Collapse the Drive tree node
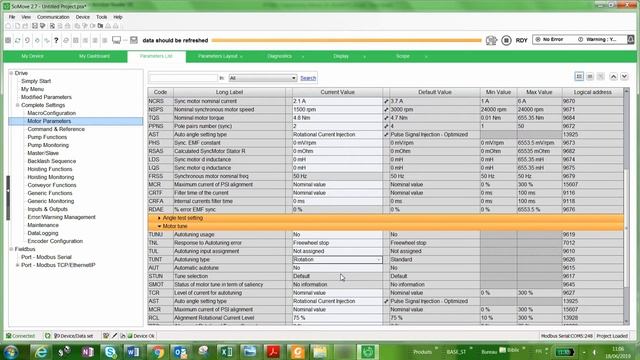This screenshot has width=640, height=360. [x=11, y=73]
